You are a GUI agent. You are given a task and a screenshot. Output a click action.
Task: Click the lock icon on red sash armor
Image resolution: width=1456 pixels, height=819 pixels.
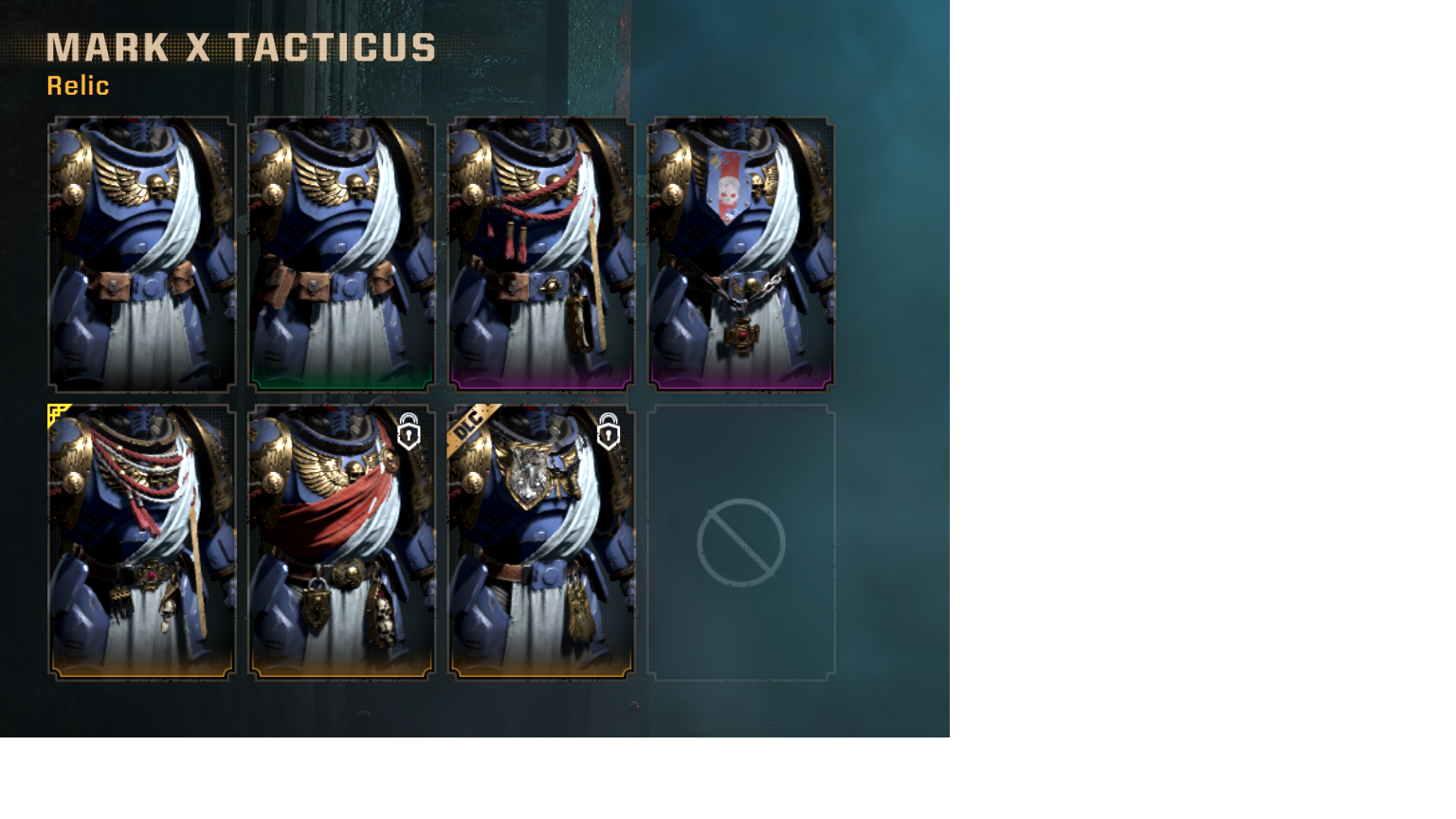409,431
